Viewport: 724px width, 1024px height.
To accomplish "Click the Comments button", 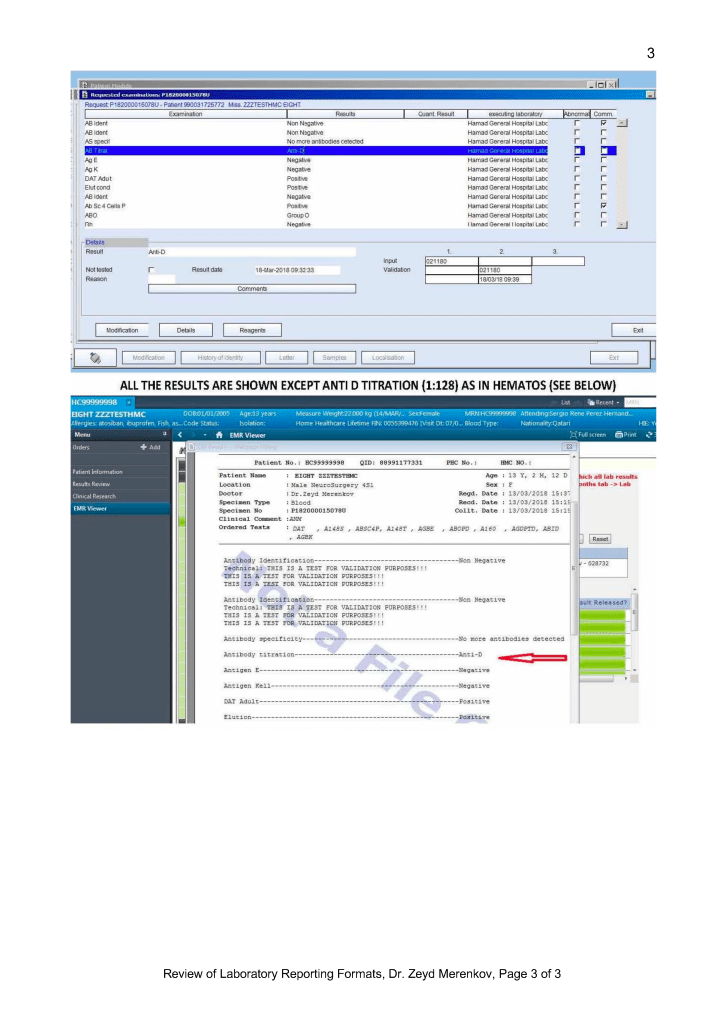I will [x=252, y=288].
